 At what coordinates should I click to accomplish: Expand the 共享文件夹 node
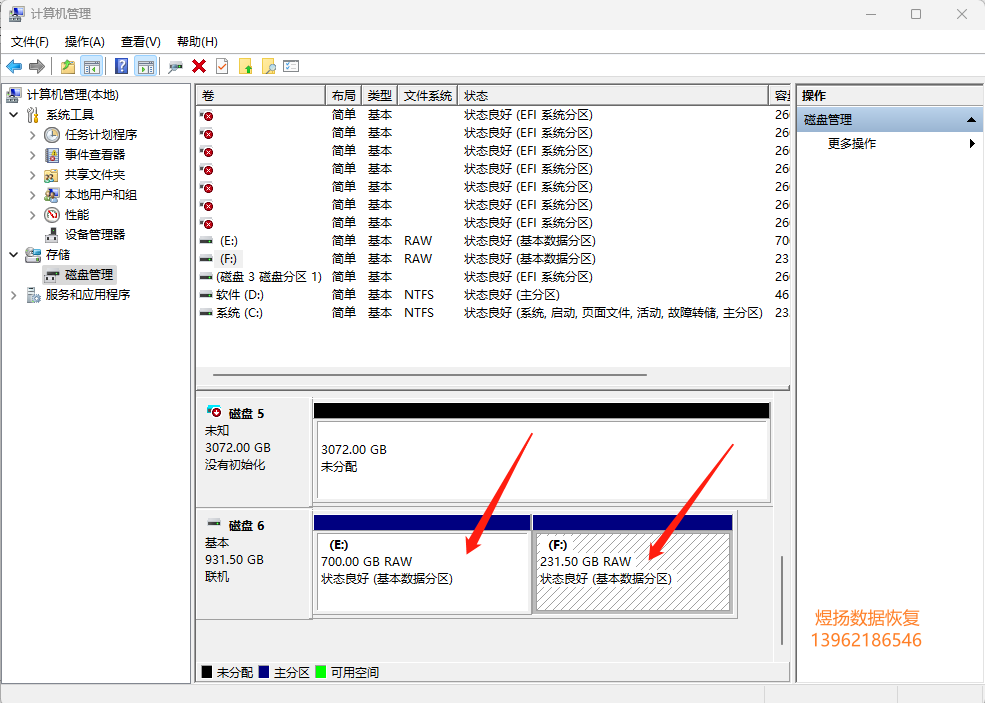(x=33, y=175)
